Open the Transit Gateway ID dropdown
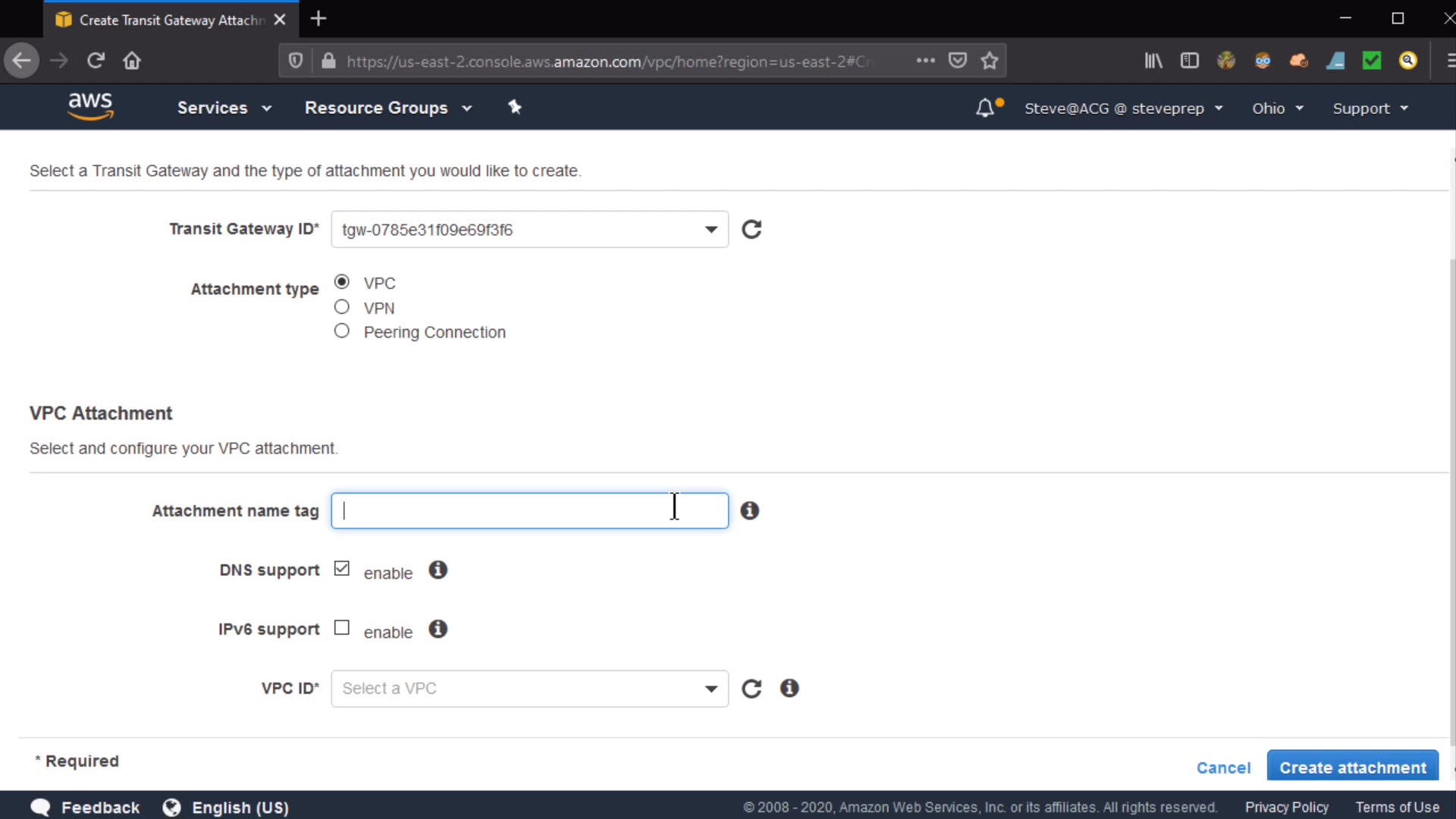 tap(529, 229)
